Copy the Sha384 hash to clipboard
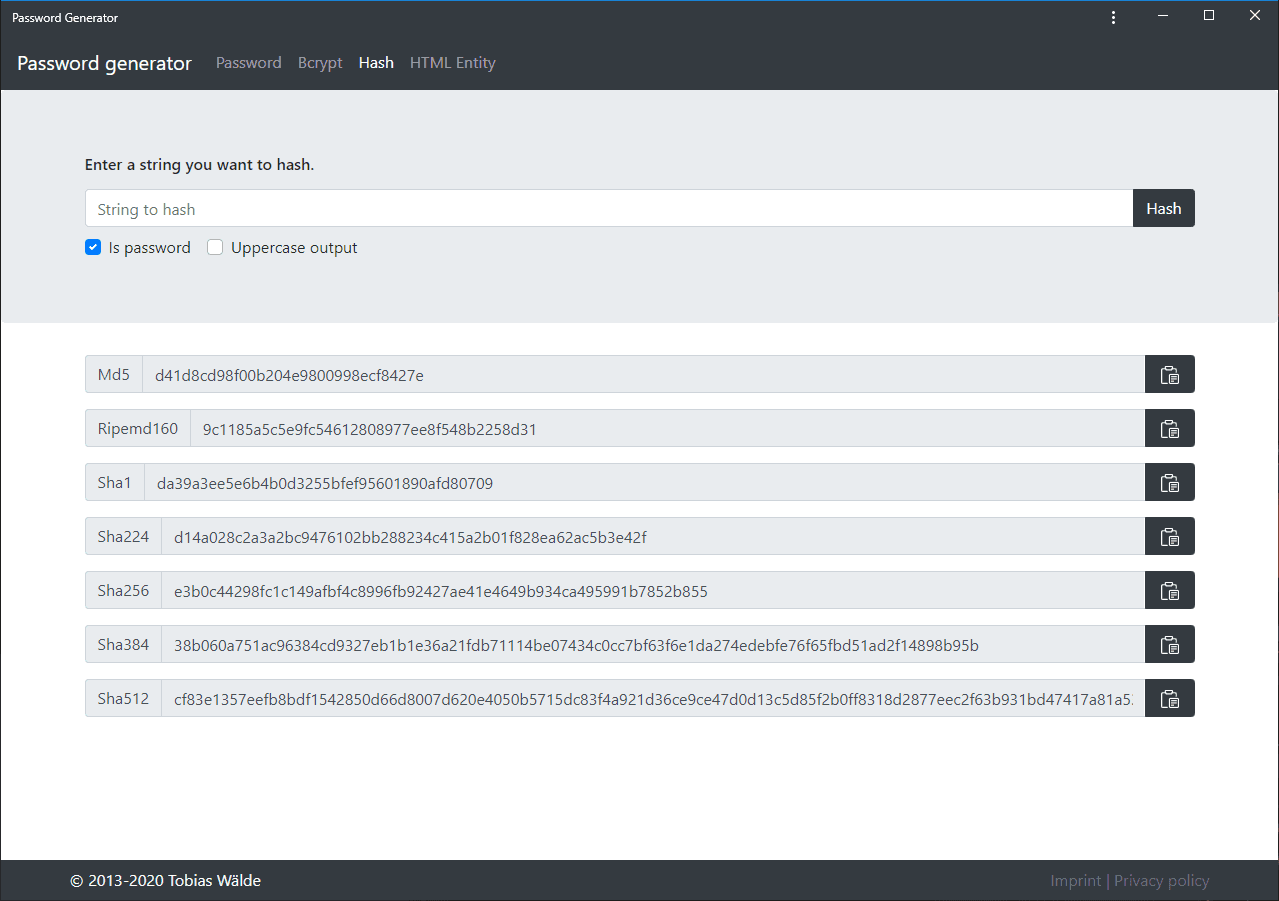Viewport: 1279px width, 901px height. [1169, 645]
